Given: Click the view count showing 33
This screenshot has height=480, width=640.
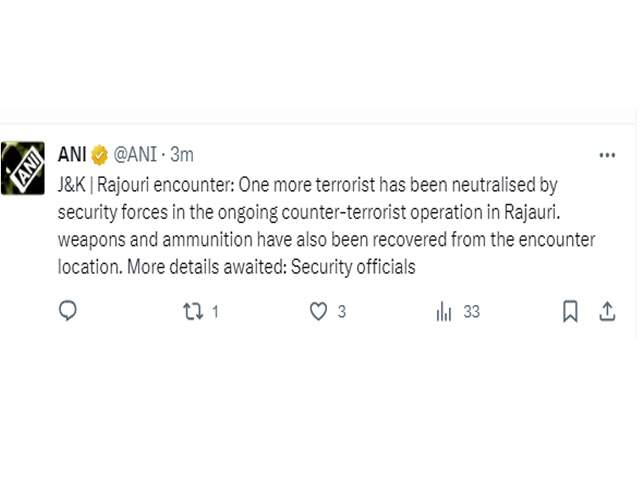Looking at the screenshot, I should click(x=471, y=312).
